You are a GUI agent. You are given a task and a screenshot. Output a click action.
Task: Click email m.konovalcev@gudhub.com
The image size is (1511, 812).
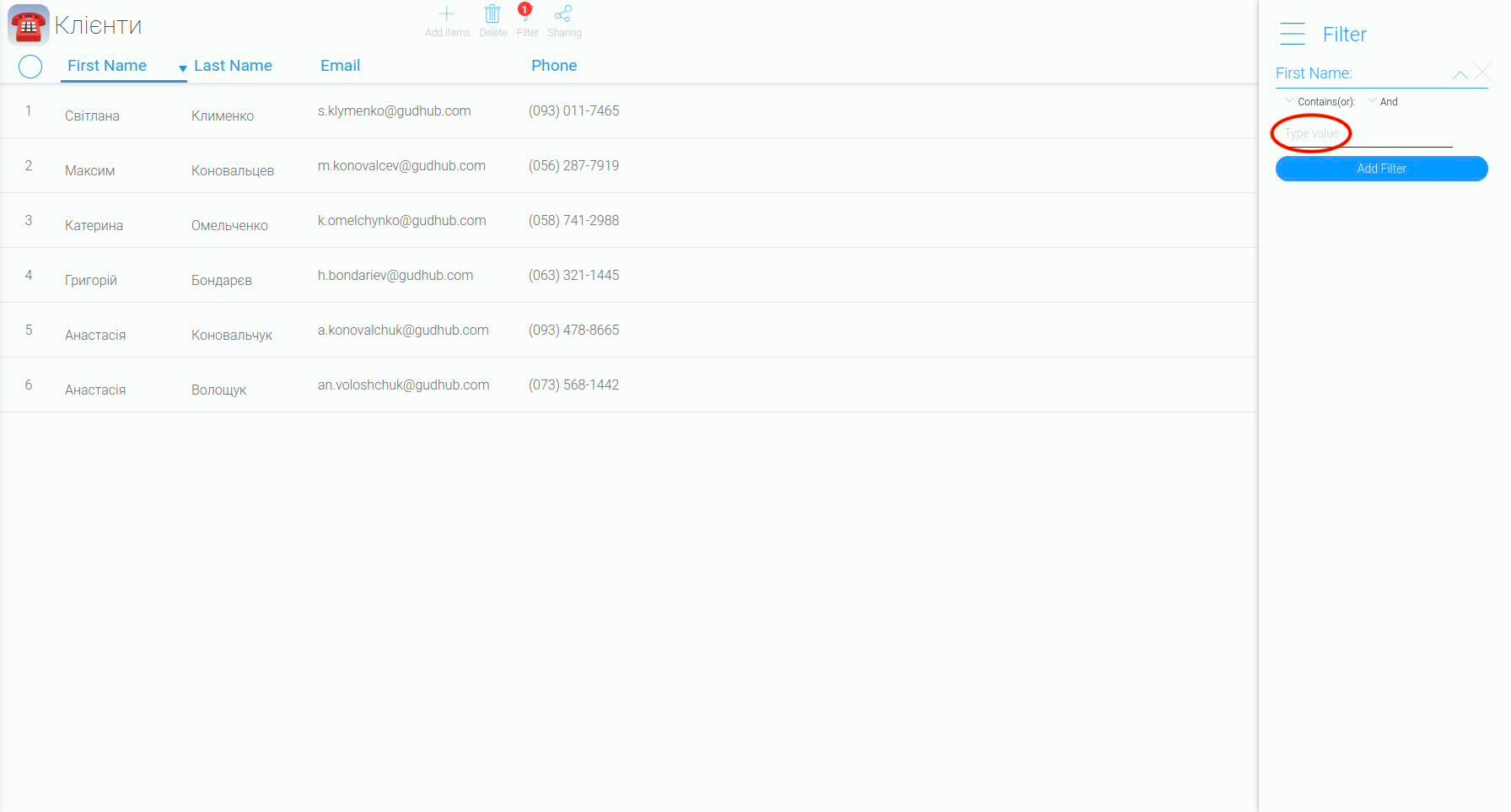tap(401, 165)
